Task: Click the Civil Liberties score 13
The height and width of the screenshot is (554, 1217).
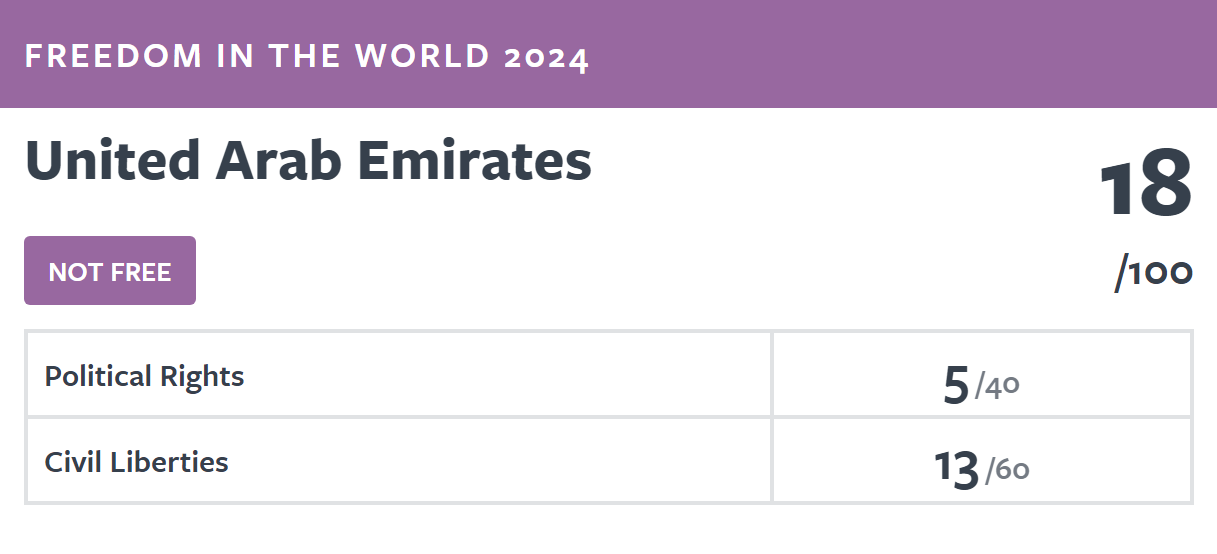Action: (957, 470)
